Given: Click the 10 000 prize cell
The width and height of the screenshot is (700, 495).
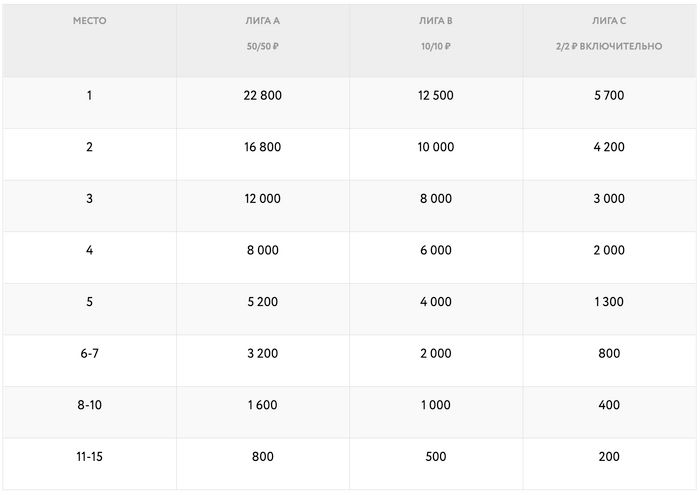Looking at the screenshot, I should click(x=436, y=147).
